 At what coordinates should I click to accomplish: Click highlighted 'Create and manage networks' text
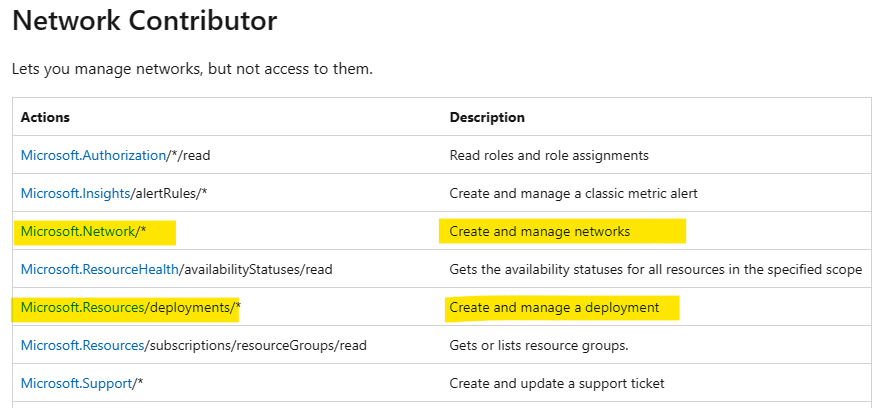[x=540, y=231]
